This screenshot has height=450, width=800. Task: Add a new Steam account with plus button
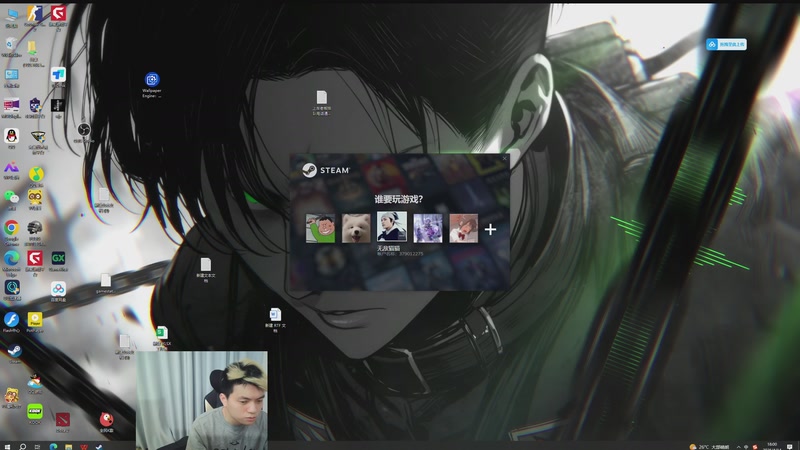coord(490,229)
